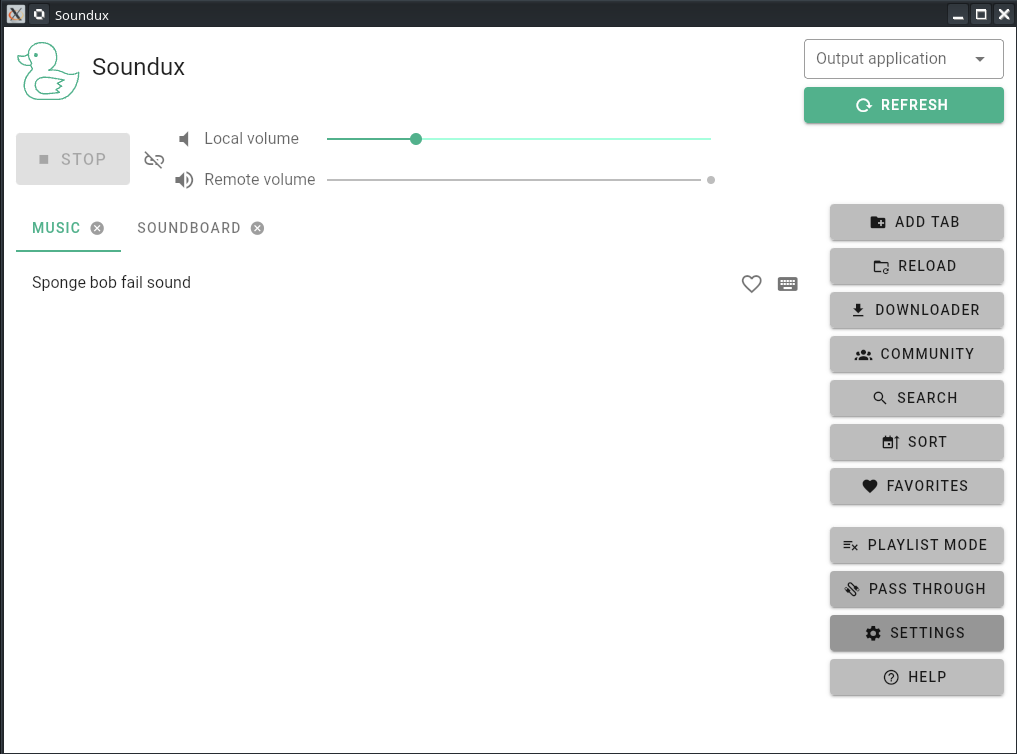Show the Favorites list
The image size is (1017, 754).
pyautogui.click(x=916, y=486)
